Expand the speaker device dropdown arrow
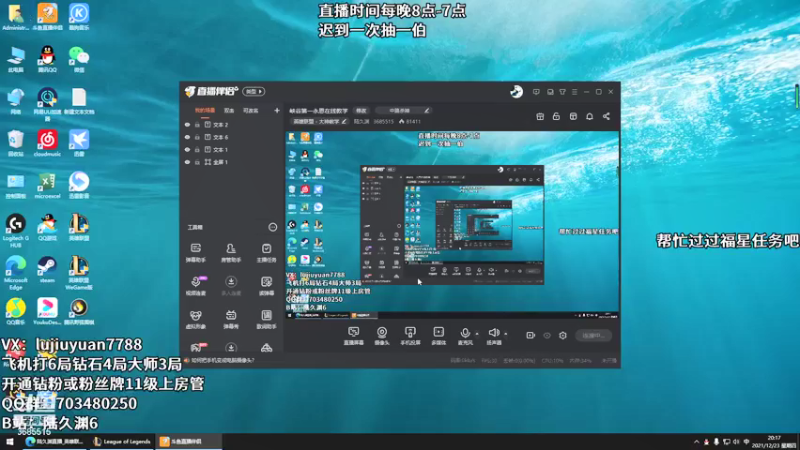This screenshot has height=450, width=800. coord(506,334)
